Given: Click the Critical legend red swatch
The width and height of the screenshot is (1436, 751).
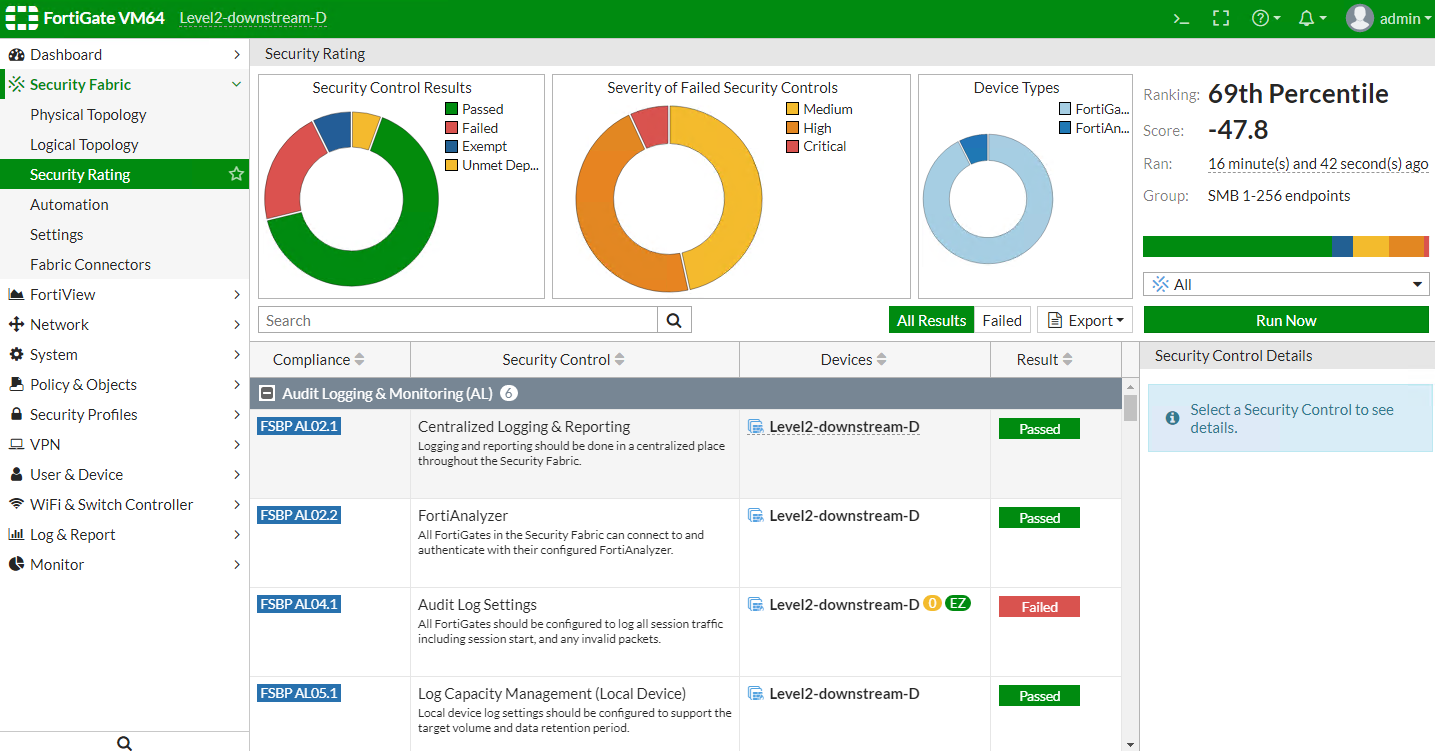Looking at the screenshot, I should (793, 147).
